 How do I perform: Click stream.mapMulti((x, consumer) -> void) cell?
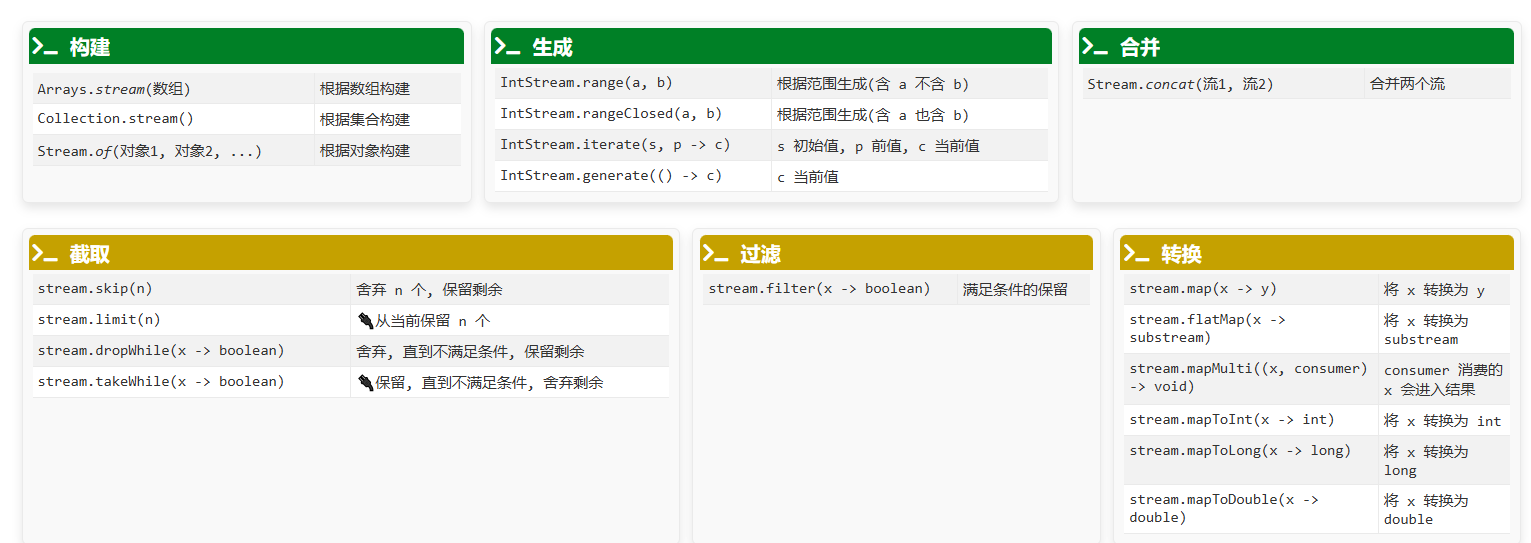pyautogui.click(x=1251, y=378)
